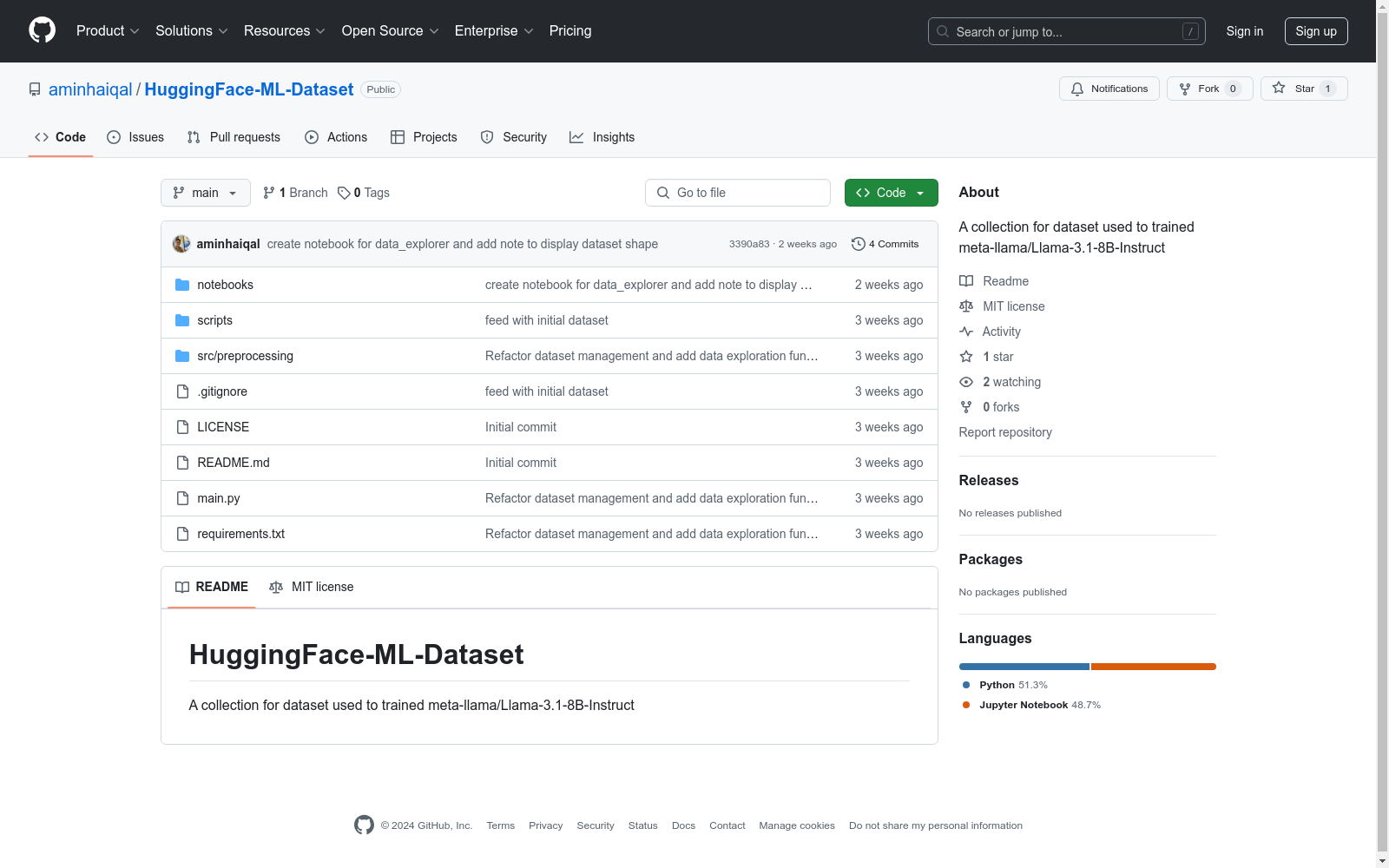Click the notebooks folder icon
1389x868 pixels.
tap(182, 285)
